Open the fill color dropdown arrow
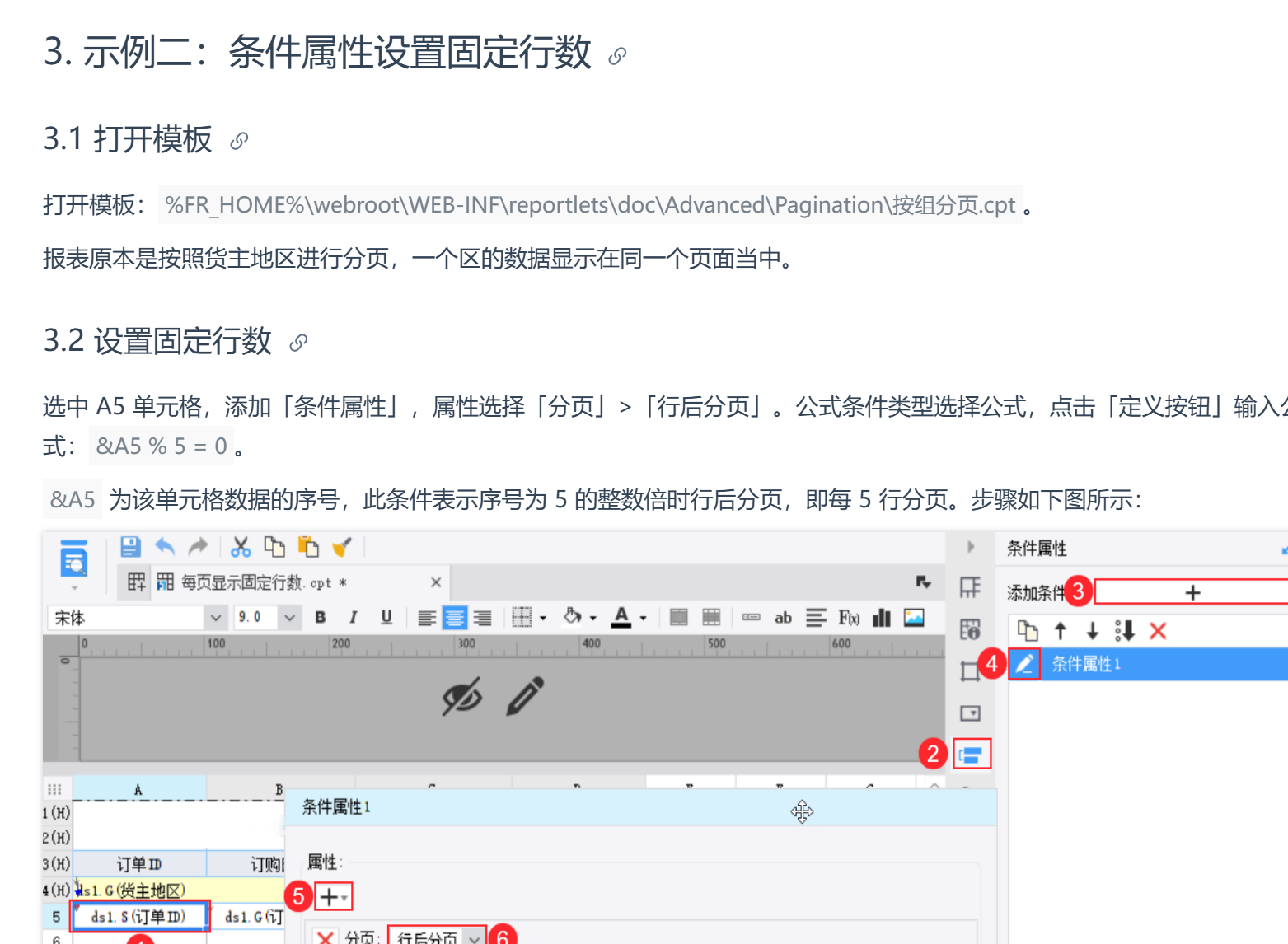This screenshot has height=944, width=1288. (593, 618)
